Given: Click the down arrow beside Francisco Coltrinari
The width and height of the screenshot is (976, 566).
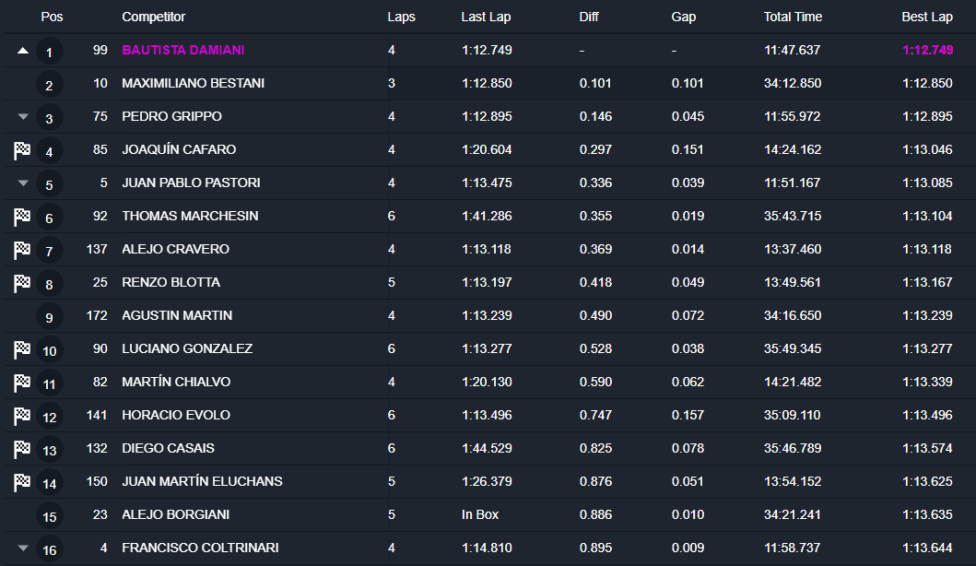Looking at the screenshot, I should (x=23, y=548).
